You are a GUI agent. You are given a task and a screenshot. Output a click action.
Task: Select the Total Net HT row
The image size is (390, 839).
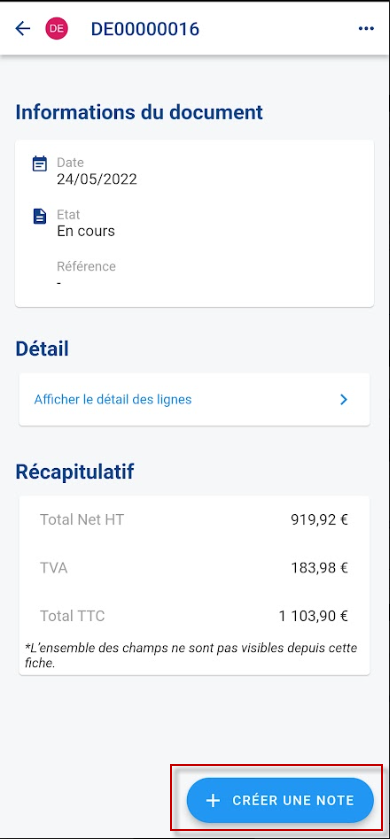[194, 520]
